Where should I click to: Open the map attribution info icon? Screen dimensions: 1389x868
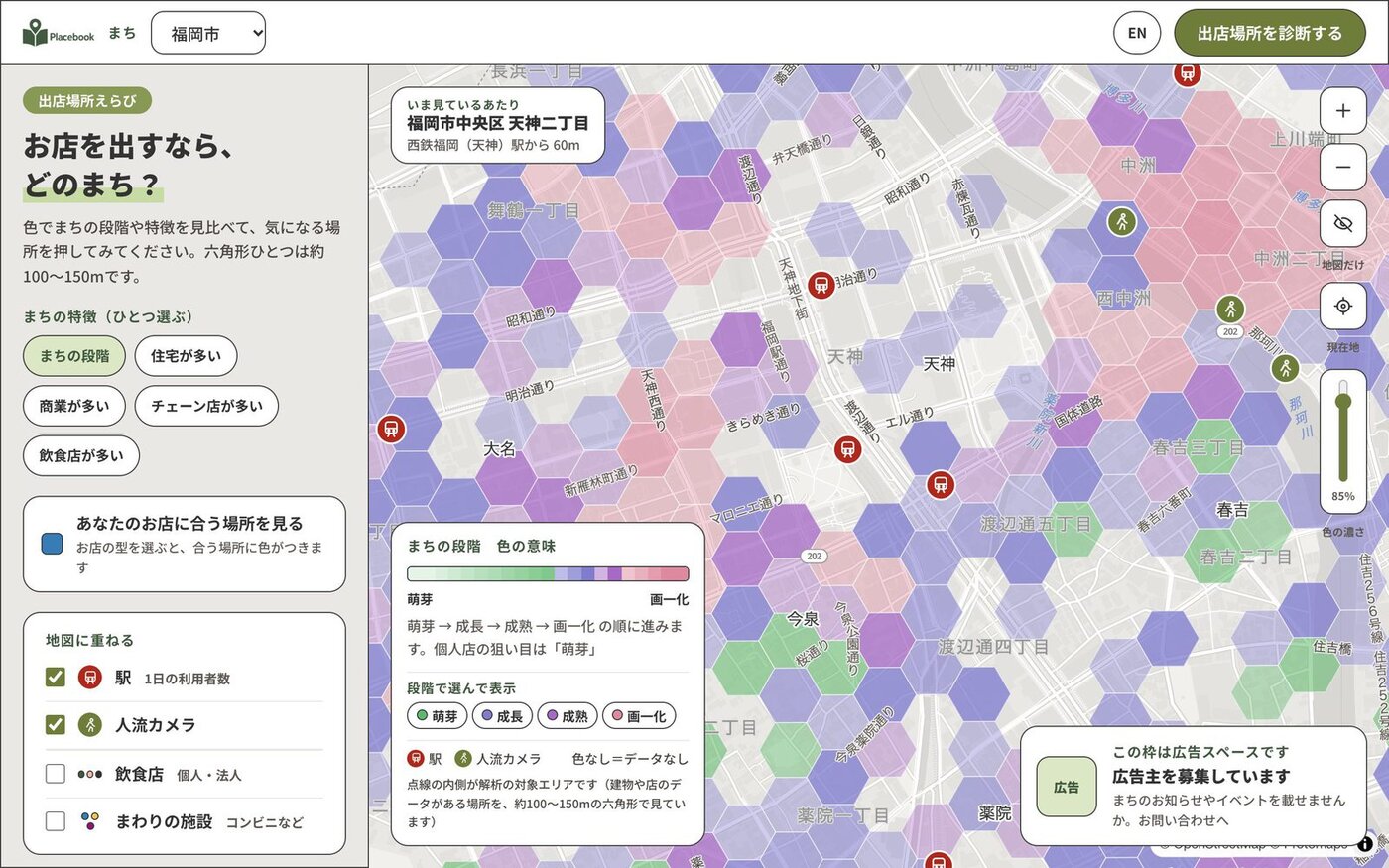tap(1366, 844)
